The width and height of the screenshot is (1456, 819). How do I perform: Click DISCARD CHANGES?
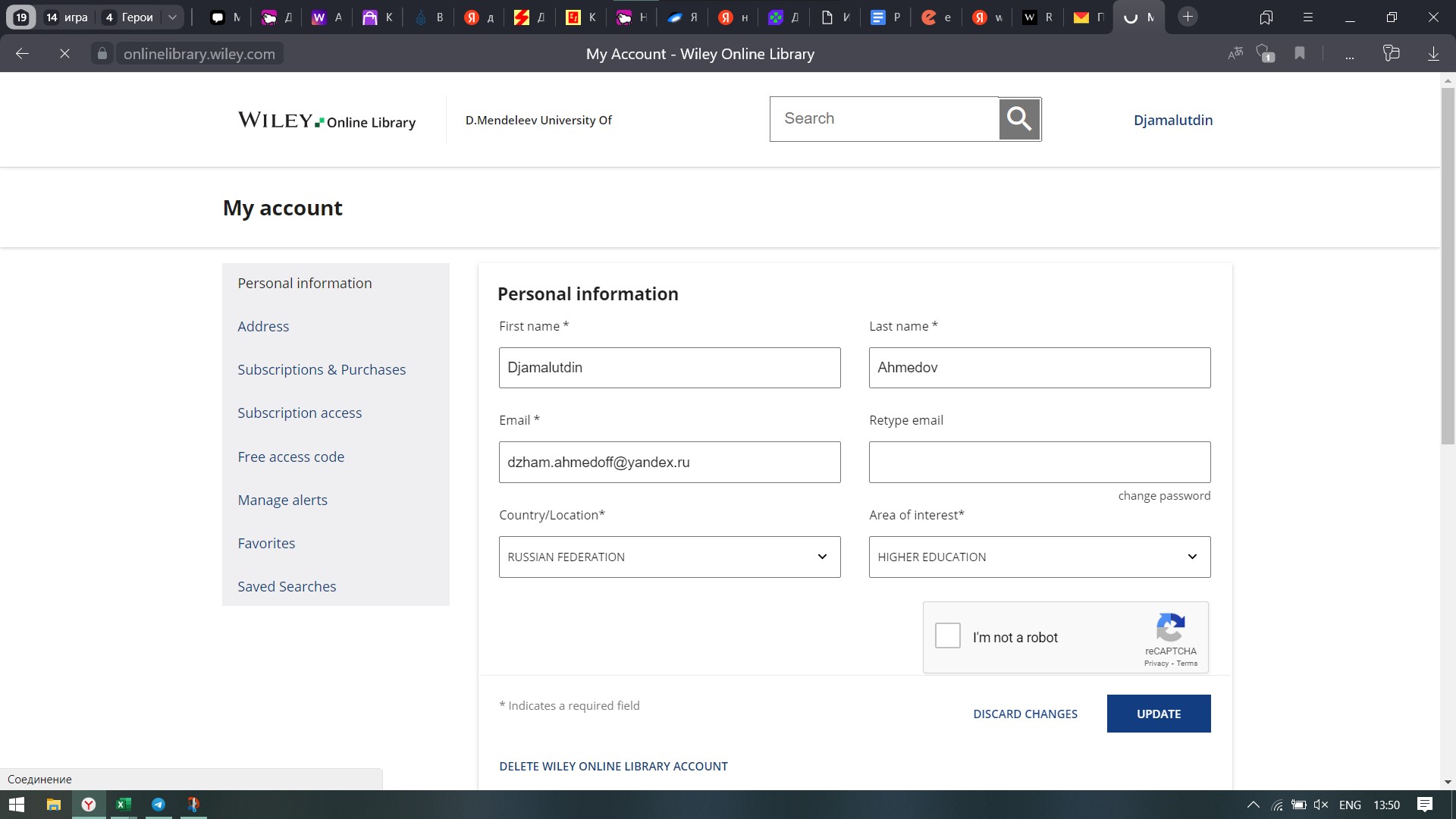(x=1025, y=714)
